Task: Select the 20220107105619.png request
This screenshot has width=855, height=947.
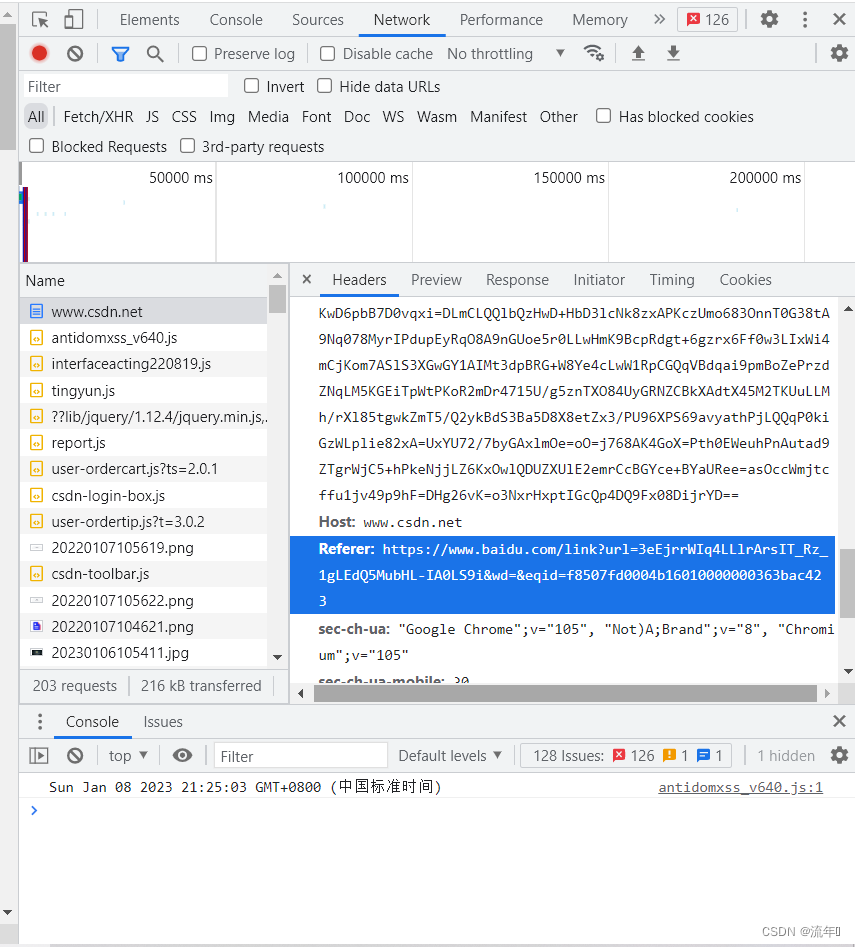Action: [144, 548]
